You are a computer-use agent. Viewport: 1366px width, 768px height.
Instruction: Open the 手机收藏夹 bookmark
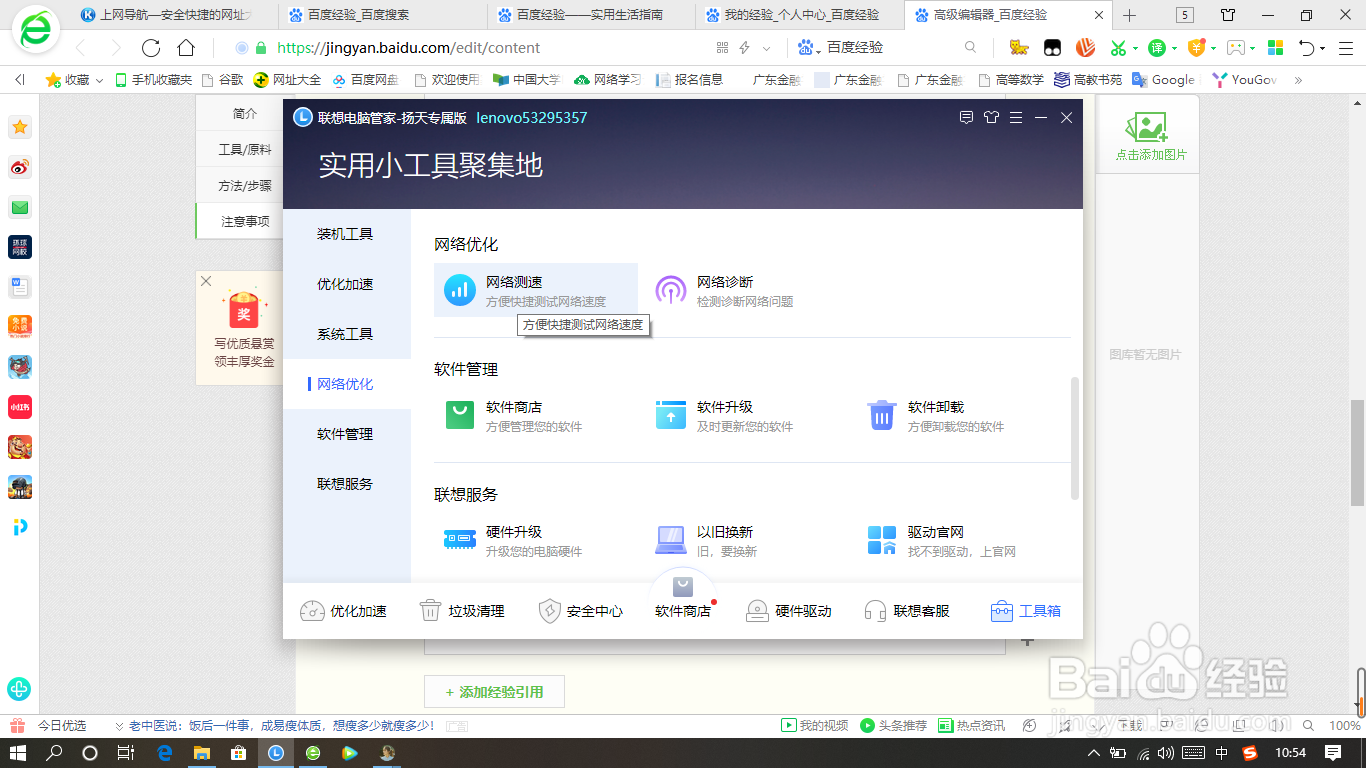pyautogui.click(x=153, y=80)
